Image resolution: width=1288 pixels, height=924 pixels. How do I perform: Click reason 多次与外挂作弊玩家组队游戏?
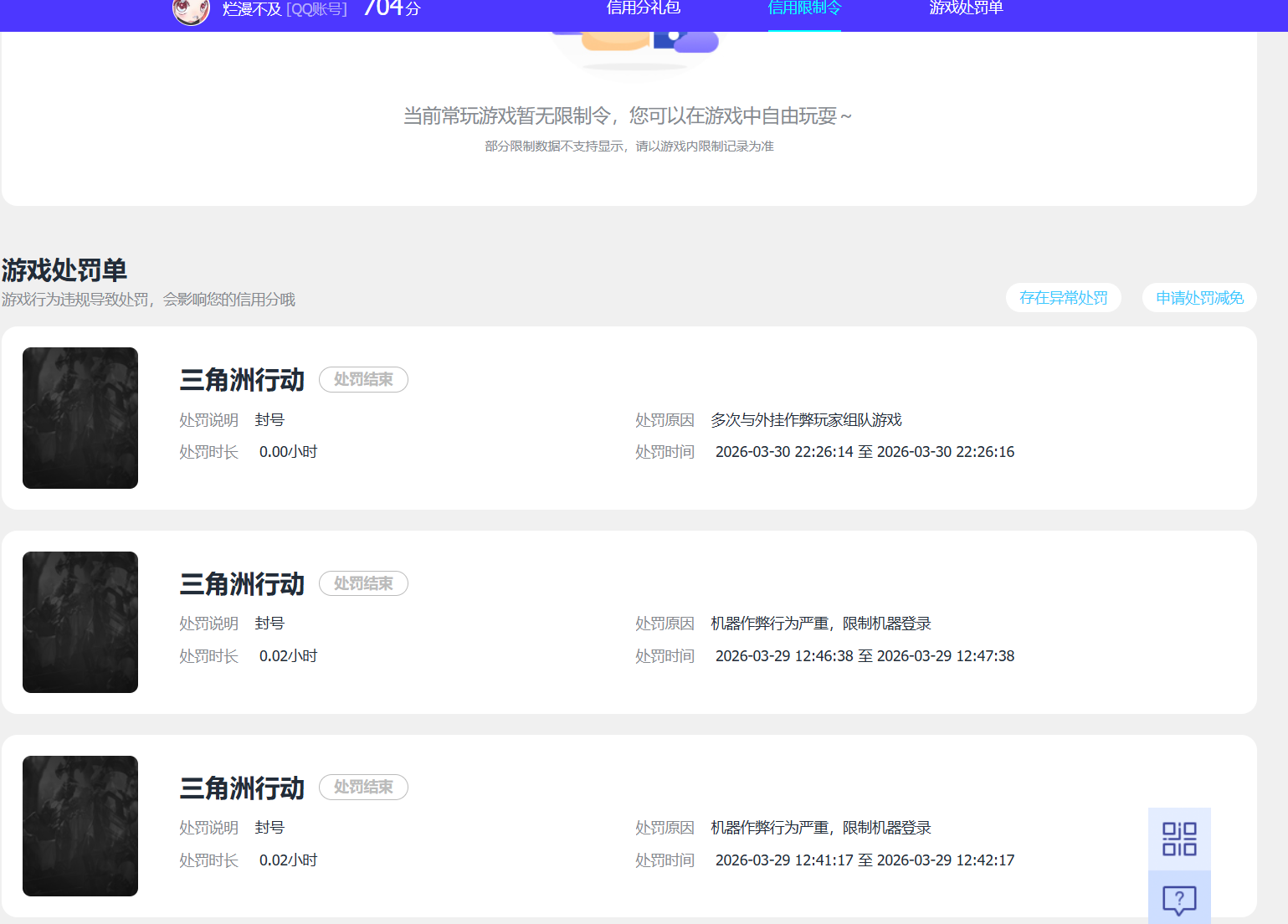(x=806, y=420)
